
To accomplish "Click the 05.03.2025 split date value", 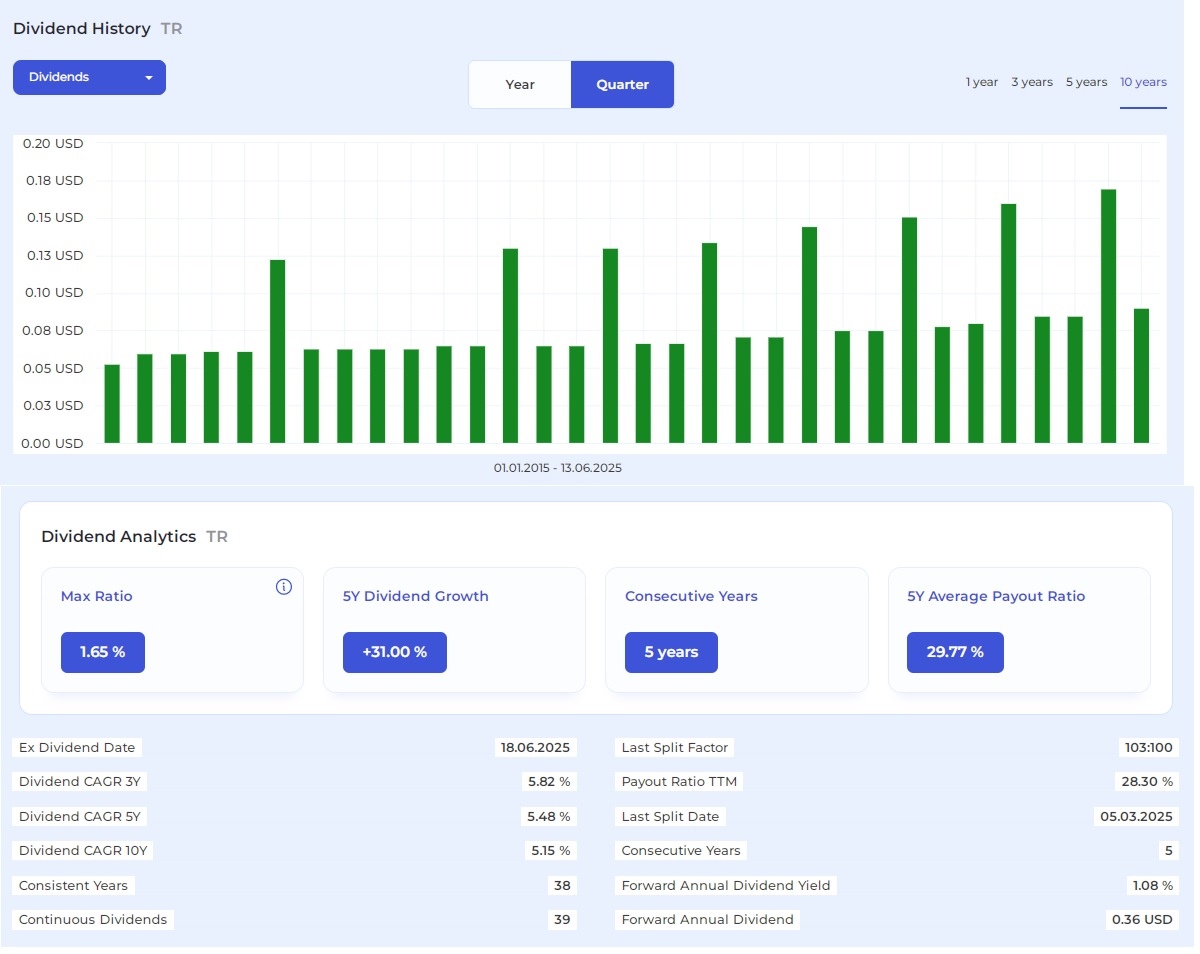I will tap(1136, 817).
